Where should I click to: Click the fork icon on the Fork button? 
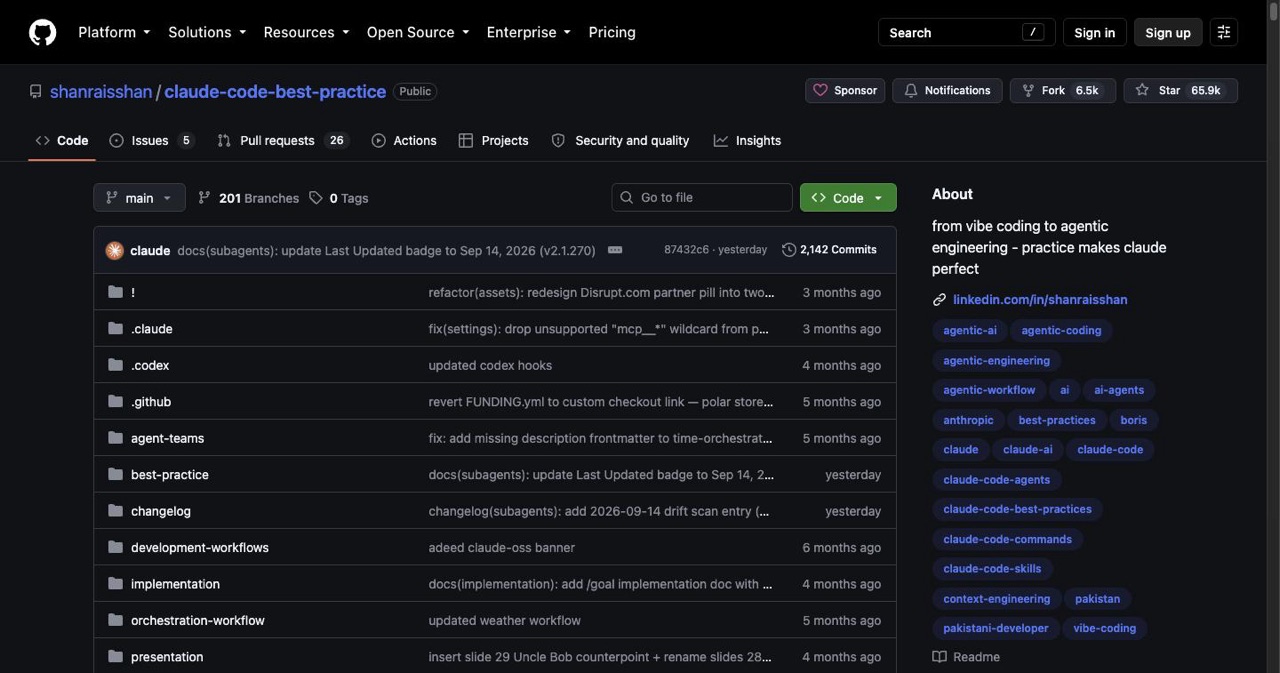click(1028, 90)
